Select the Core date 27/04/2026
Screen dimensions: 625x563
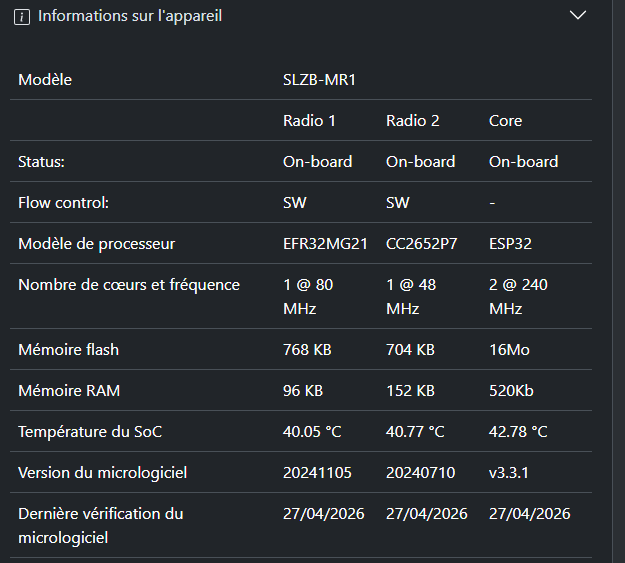pyautogui.click(x=530, y=514)
